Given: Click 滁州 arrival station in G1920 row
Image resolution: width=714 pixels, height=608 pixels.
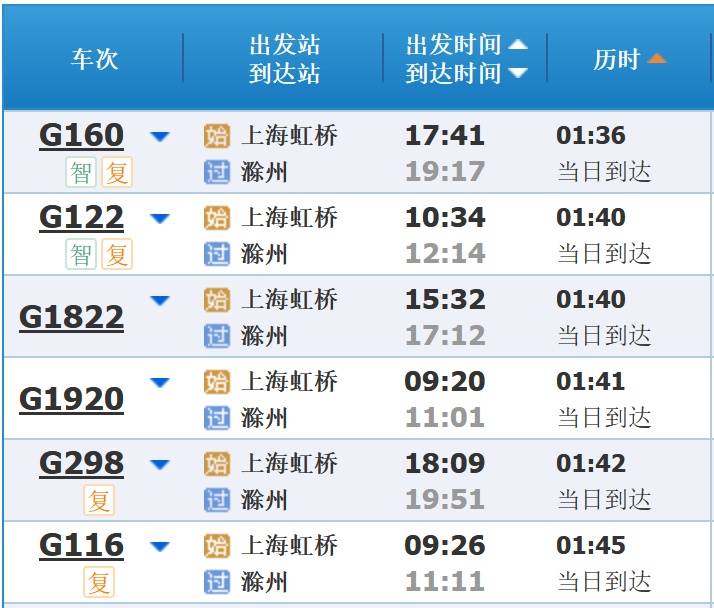Looking at the screenshot, I should (264, 418).
